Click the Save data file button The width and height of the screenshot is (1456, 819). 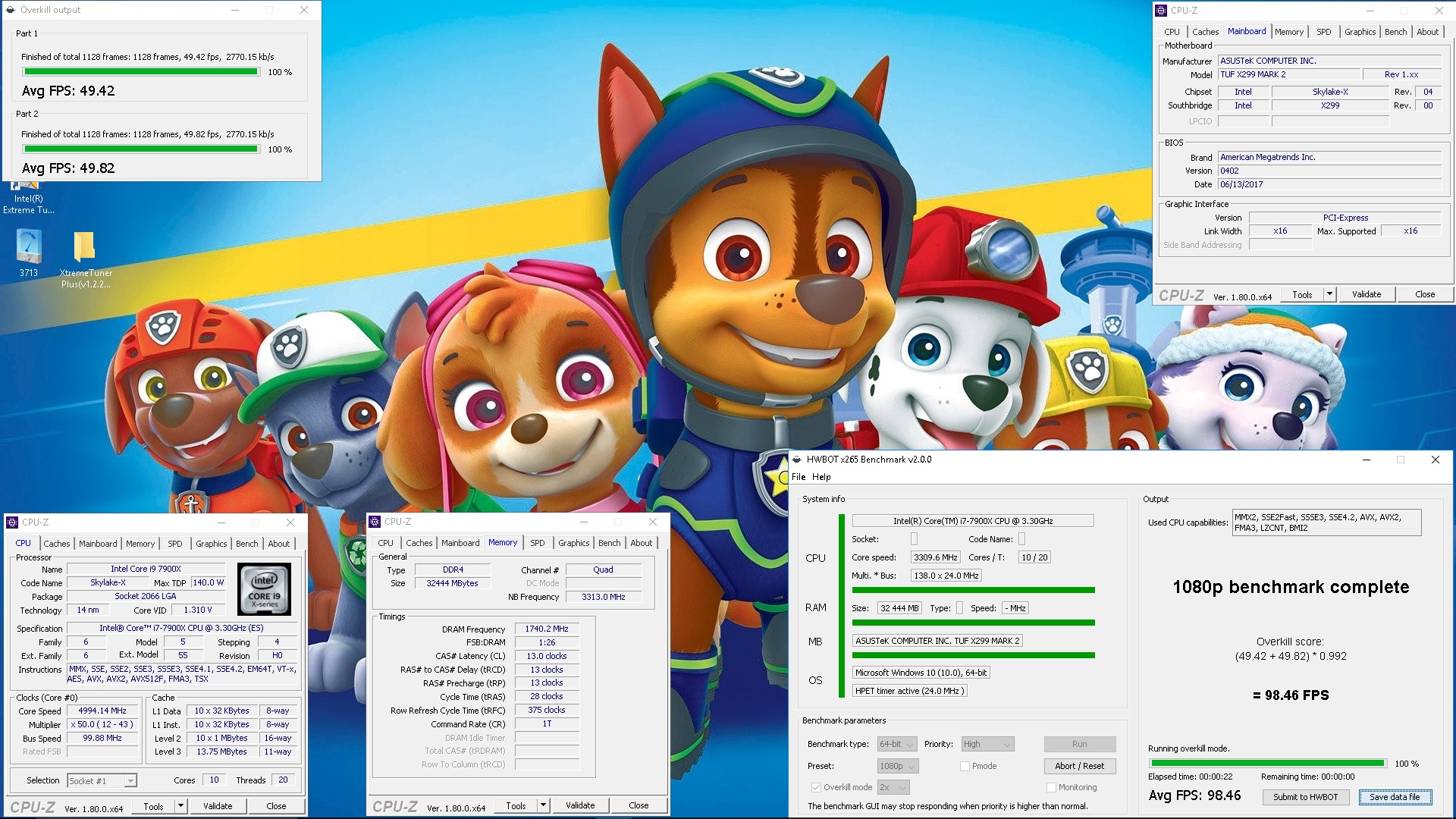pyautogui.click(x=1395, y=797)
